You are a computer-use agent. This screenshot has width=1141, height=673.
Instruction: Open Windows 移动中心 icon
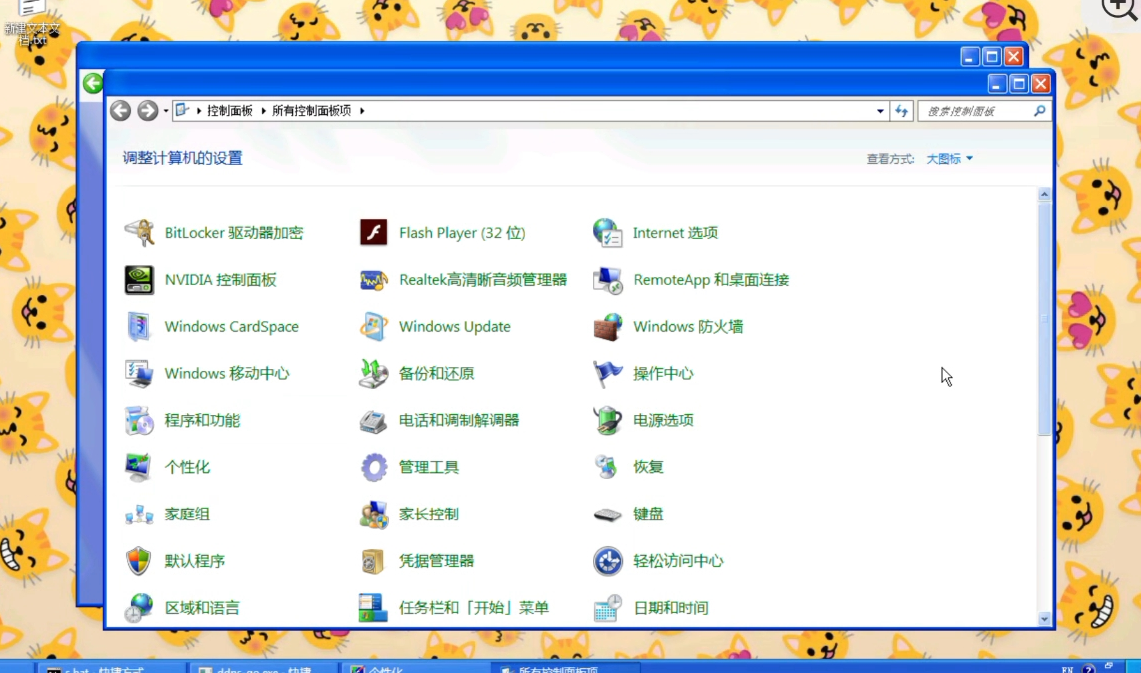tap(139, 373)
